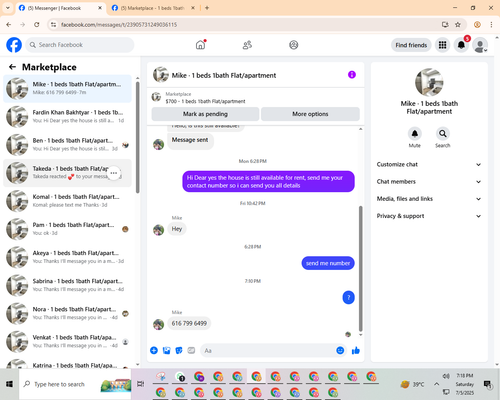The height and width of the screenshot is (400, 500).
Task: Go back in browser history
Action: [x=9, y=24]
